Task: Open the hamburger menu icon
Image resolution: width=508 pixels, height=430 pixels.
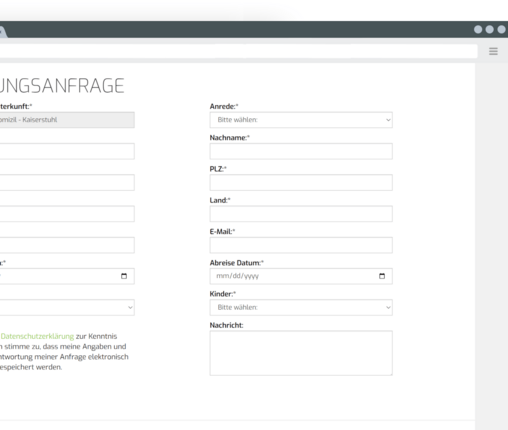Action: point(493,51)
